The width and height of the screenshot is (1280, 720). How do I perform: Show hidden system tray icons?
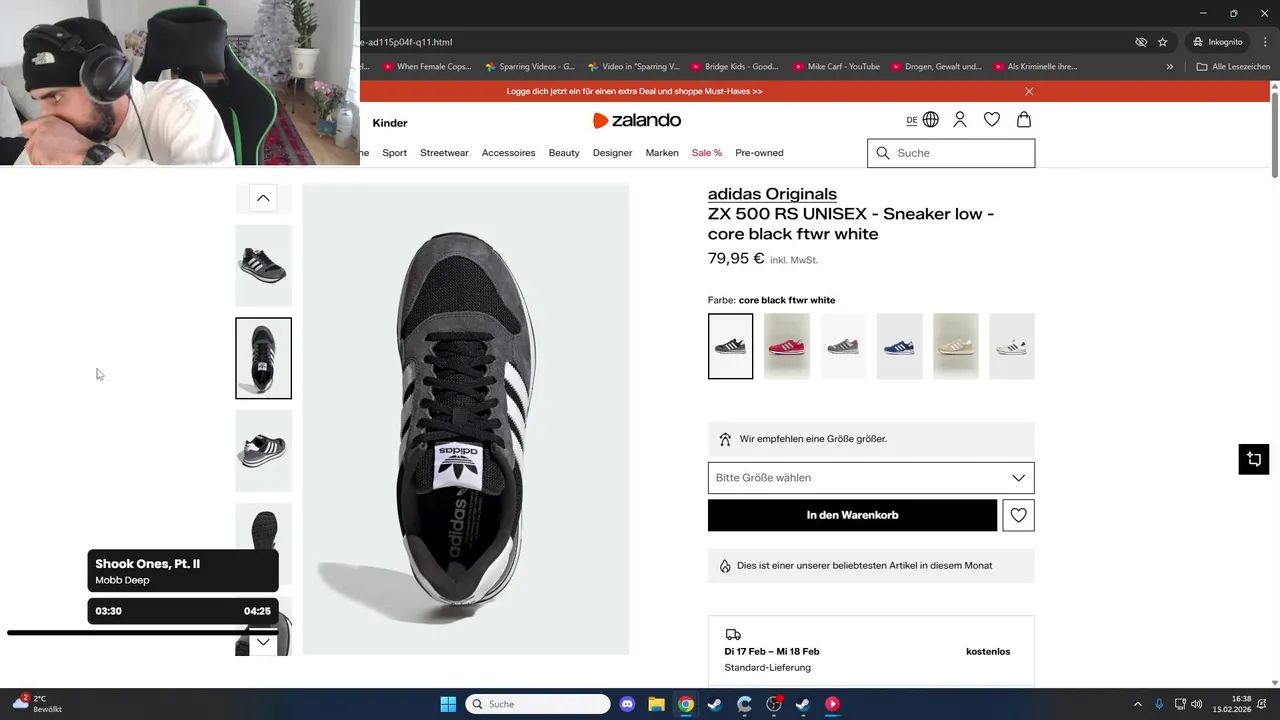point(1137,704)
